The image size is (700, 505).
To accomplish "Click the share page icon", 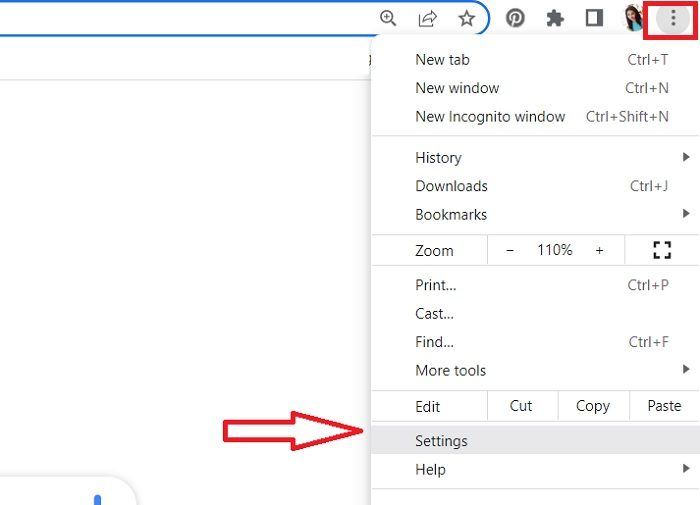I will pos(427,18).
